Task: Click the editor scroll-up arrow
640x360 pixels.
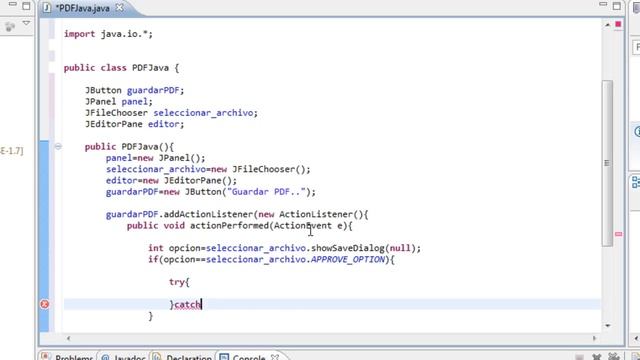Action: coord(607,25)
